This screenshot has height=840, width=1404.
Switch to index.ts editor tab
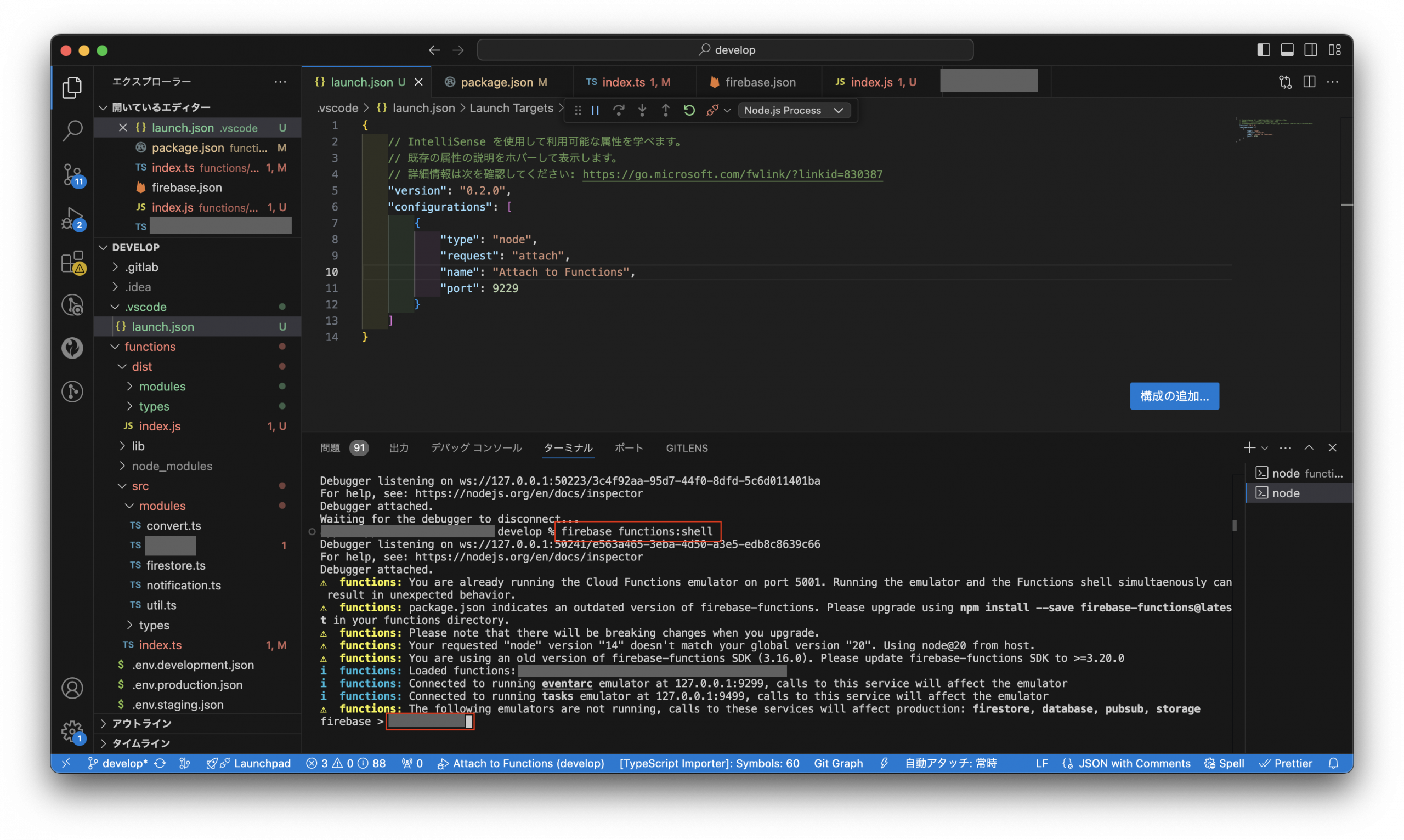(x=634, y=82)
